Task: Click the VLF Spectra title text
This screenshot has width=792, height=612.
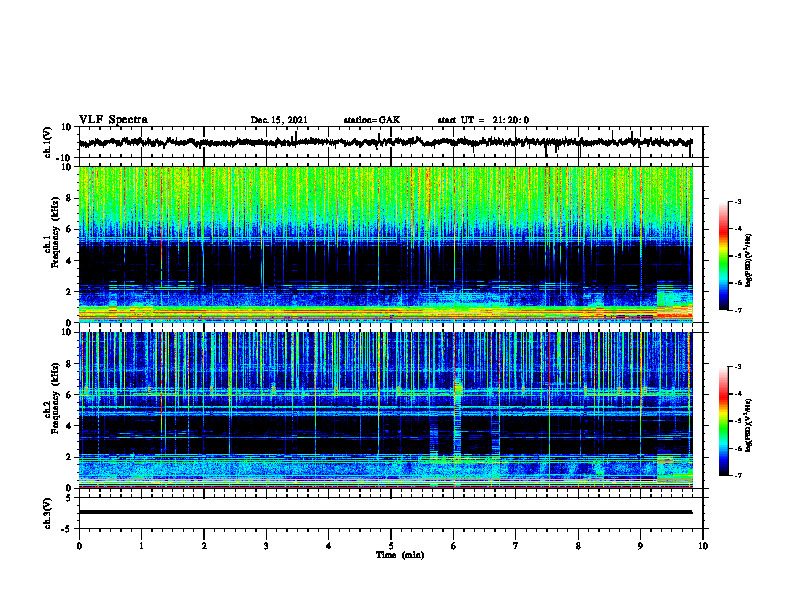Action: [x=113, y=120]
